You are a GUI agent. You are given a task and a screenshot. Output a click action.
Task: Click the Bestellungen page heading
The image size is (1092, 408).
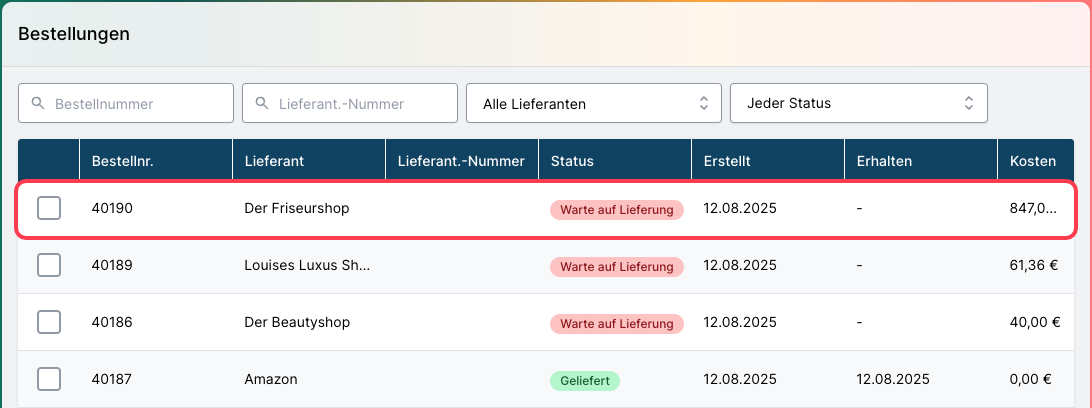[74, 33]
